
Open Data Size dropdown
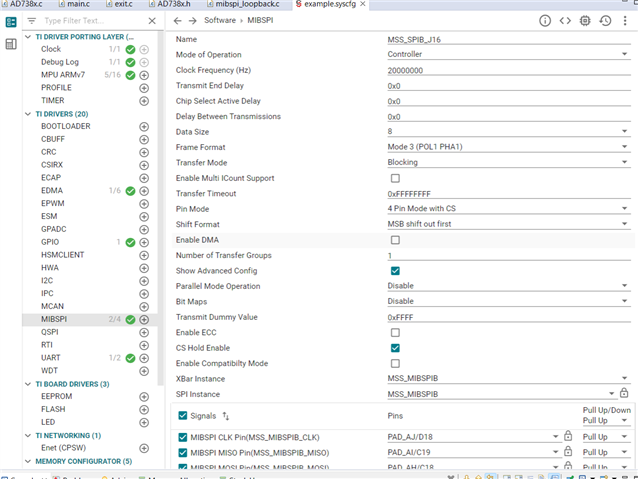point(509,131)
